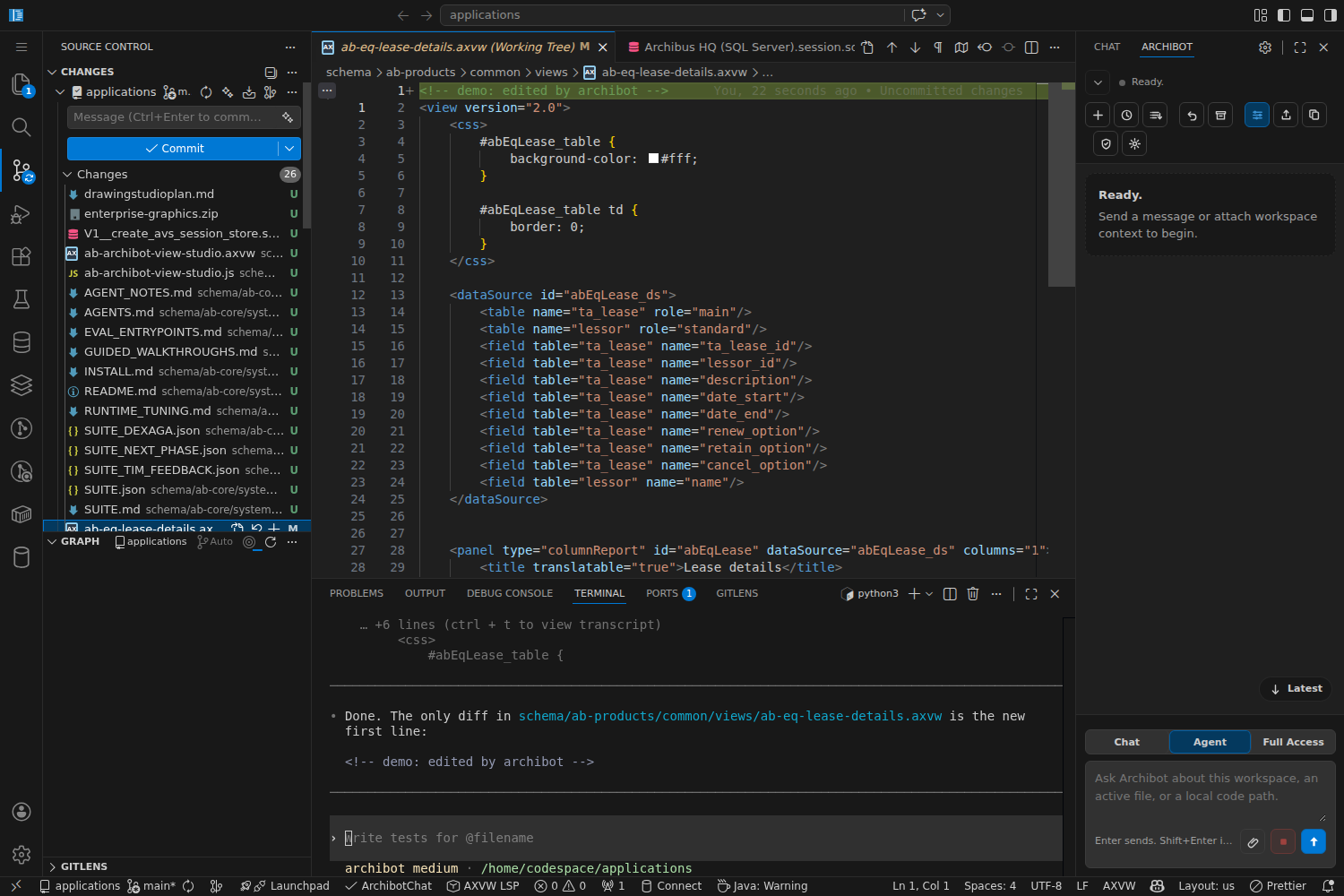Click the export upload button in Archibot
The image size is (1344, 896).
[1286, 115]
